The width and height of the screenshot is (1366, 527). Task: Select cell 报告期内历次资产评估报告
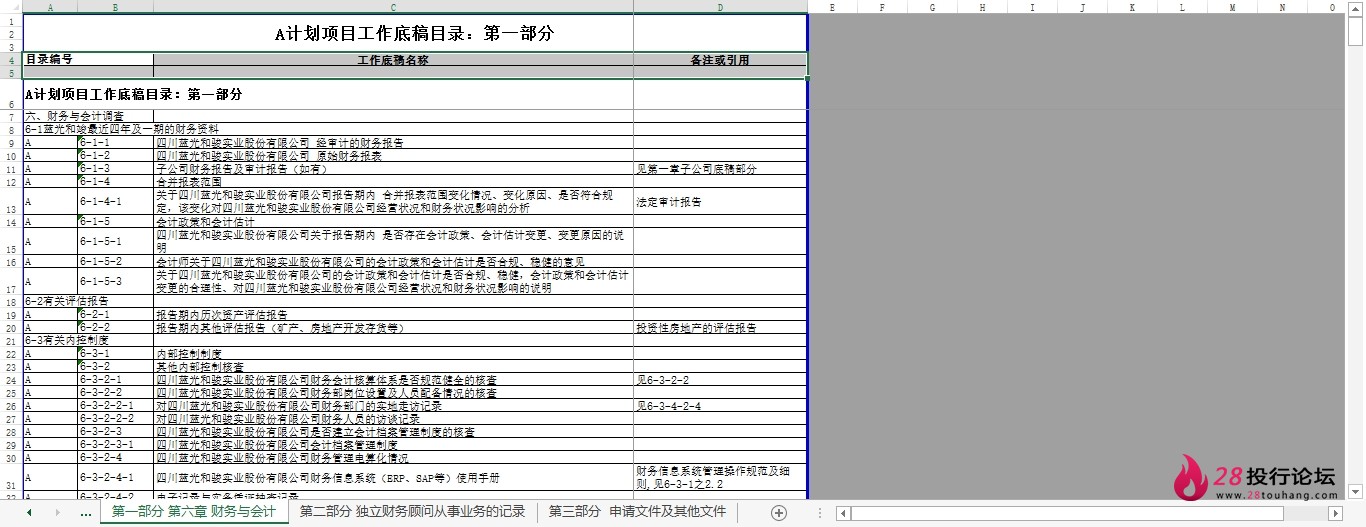tap(393, 314)
